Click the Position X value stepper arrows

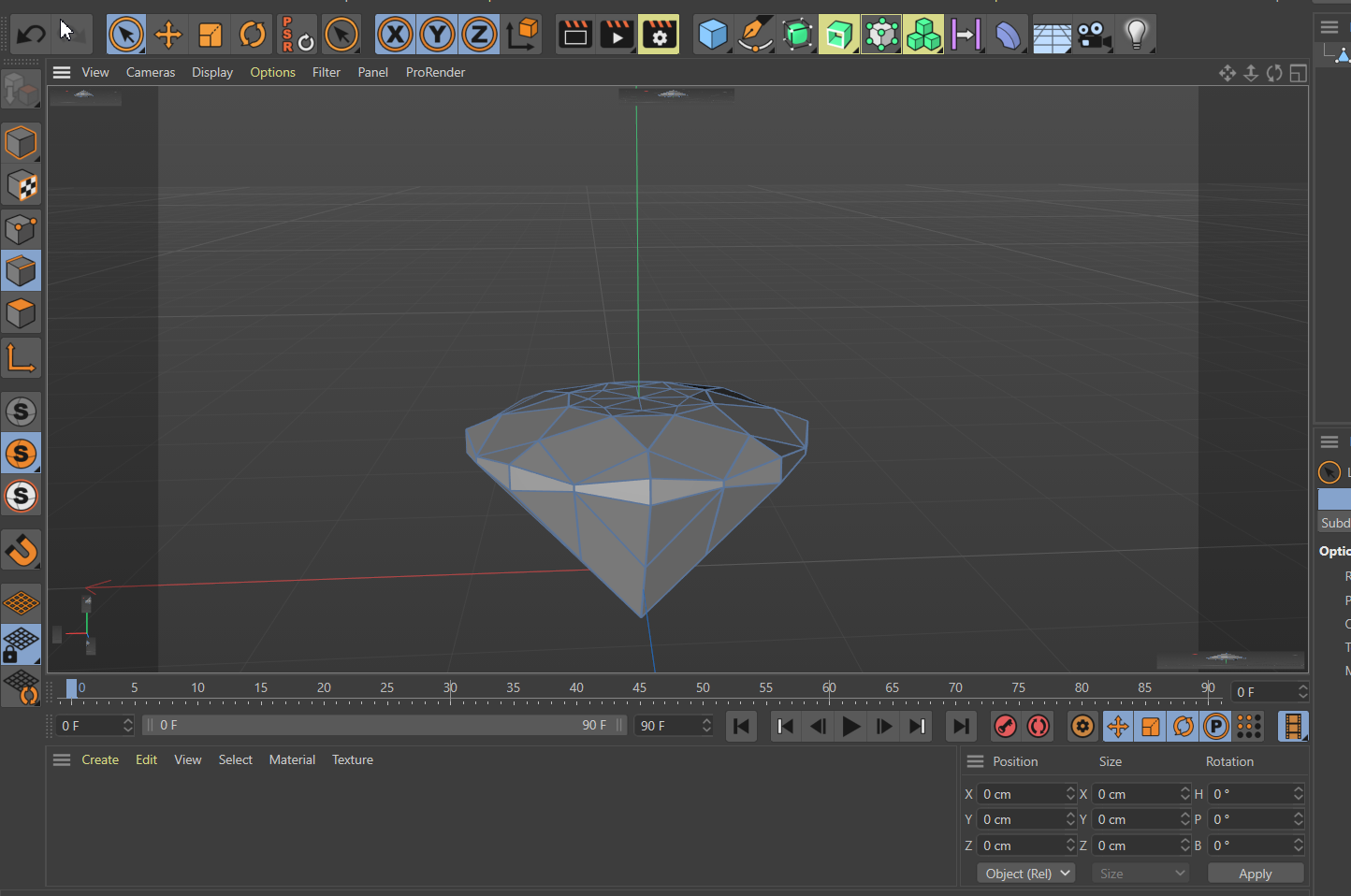tap(1070, 794)
